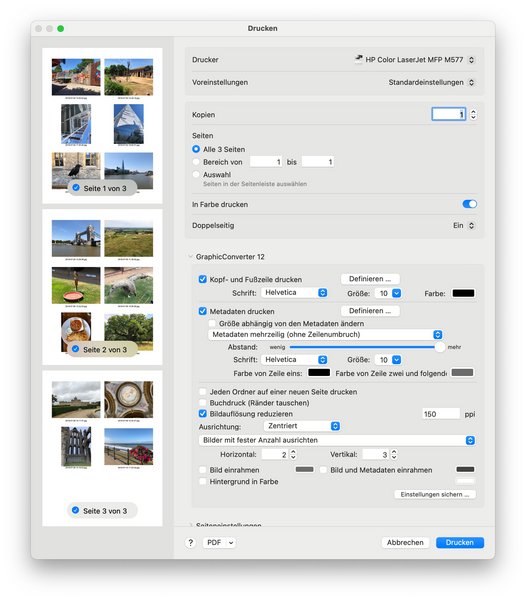Open the PDF menu button
526x600 pixels.
coord(219,542)
